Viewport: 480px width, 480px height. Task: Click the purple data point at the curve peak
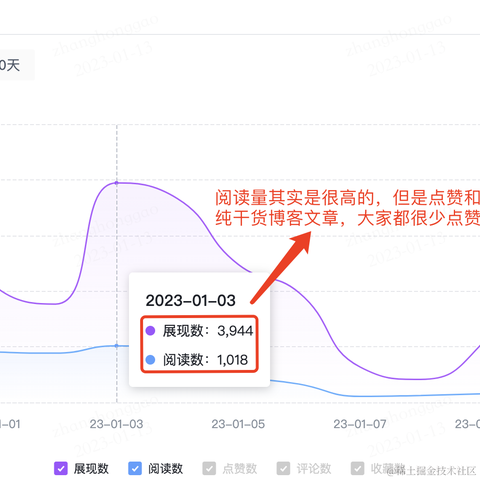[116, 183]
